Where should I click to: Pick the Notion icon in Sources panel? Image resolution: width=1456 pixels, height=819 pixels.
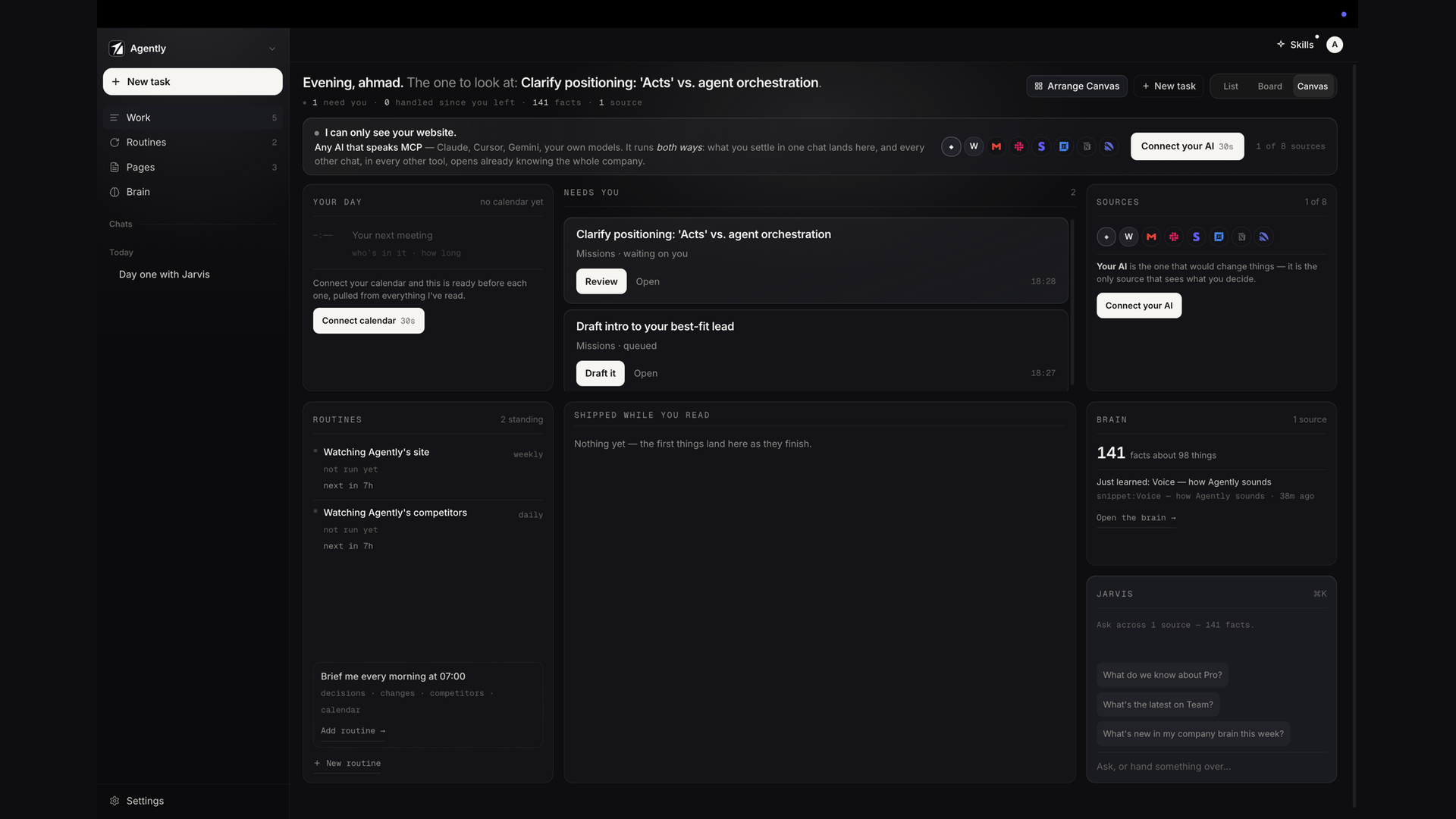coord(1241,237)
